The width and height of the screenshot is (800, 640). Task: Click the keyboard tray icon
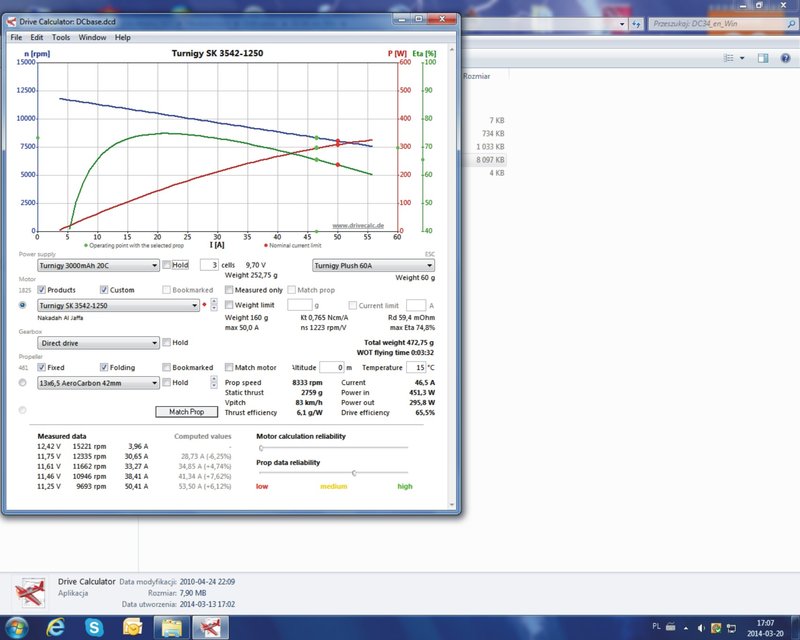coord(671,627)
